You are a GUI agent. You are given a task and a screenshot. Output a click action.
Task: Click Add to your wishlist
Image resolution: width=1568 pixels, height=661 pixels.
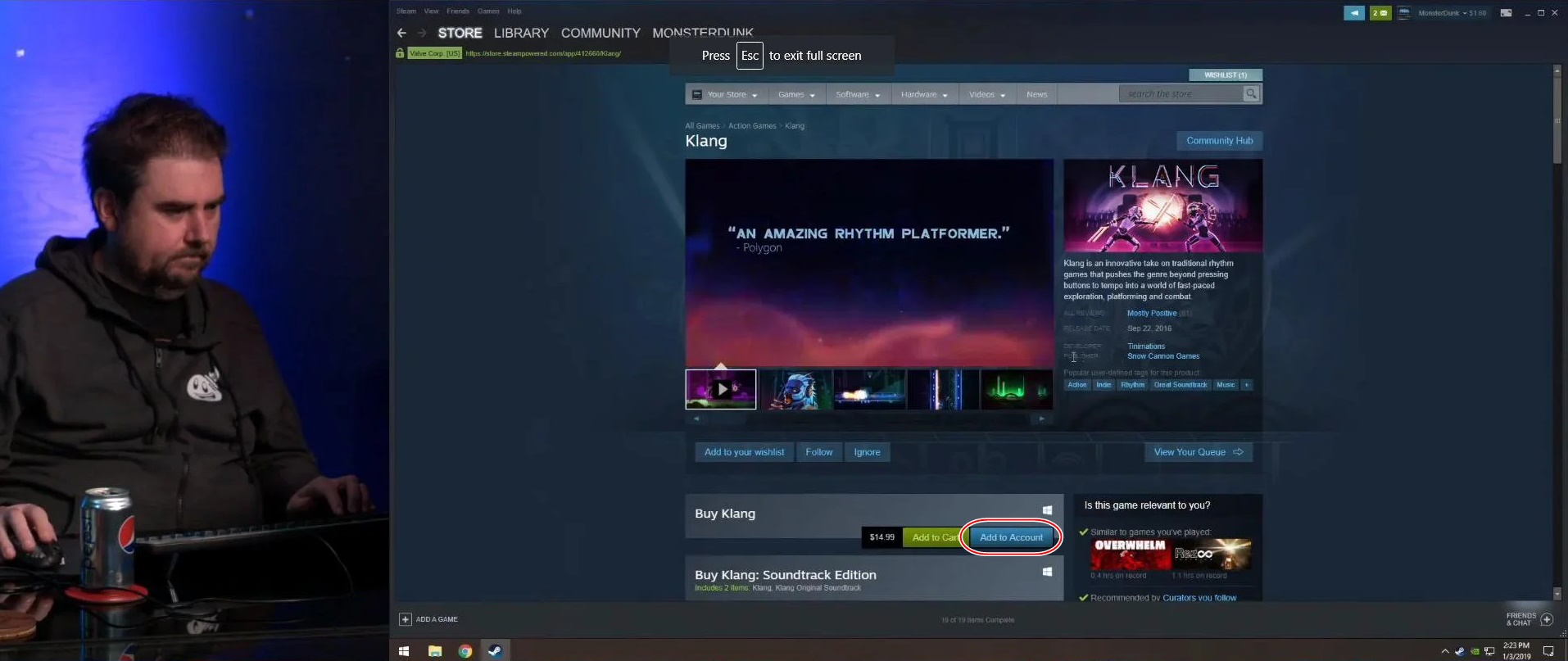744,452
